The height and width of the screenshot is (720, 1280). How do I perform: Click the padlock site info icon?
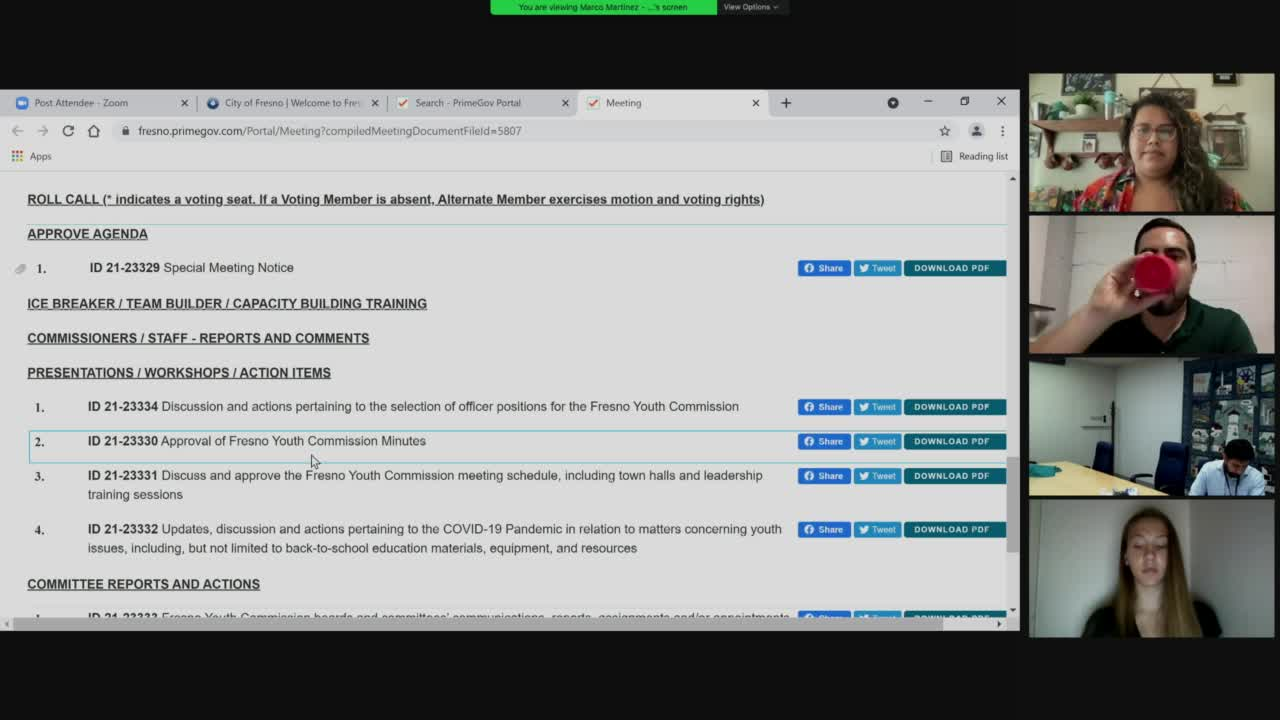(125, 131)
